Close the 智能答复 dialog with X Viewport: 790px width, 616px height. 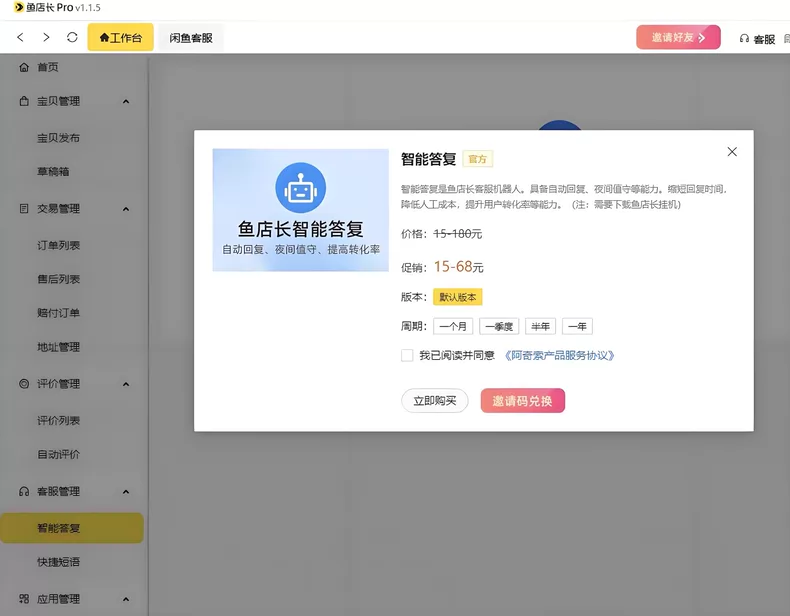coord(732,152)
